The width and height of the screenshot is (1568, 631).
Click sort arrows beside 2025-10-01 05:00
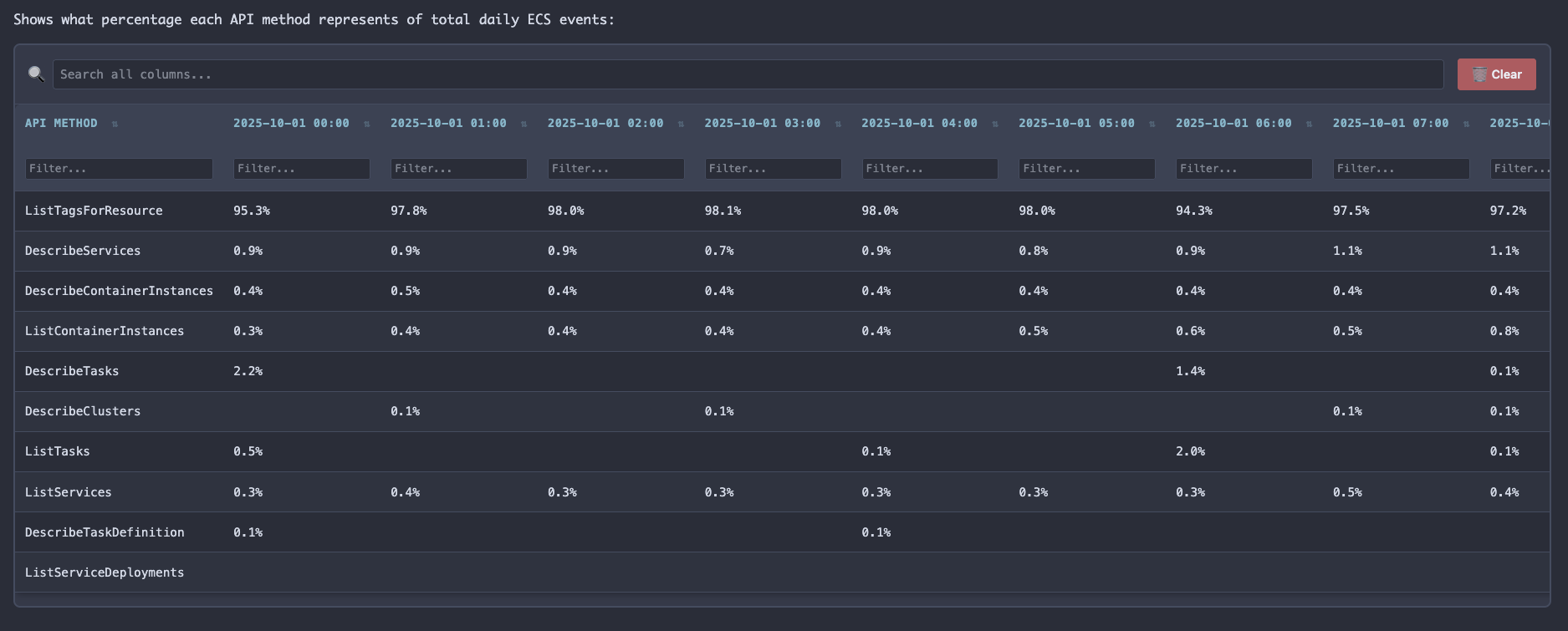tap(1152, 124)
